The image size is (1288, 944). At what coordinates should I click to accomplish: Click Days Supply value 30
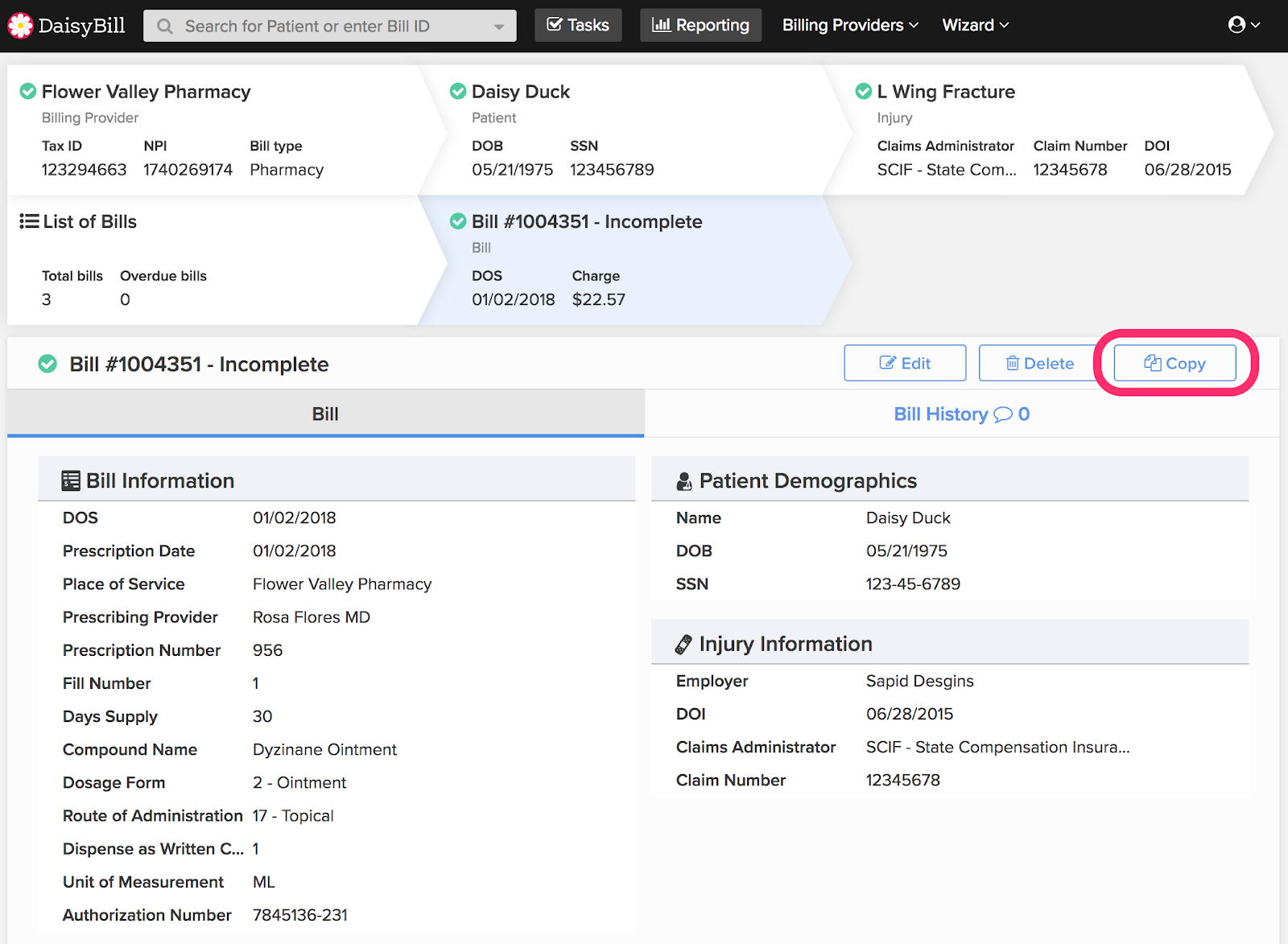coord(262,716)
